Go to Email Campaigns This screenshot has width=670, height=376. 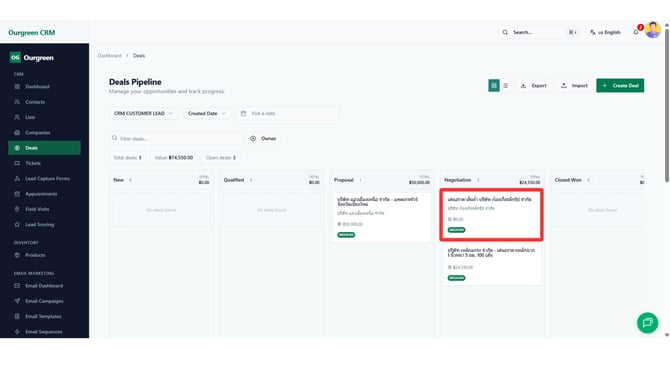pyautogui.click(x=44, y=301)
